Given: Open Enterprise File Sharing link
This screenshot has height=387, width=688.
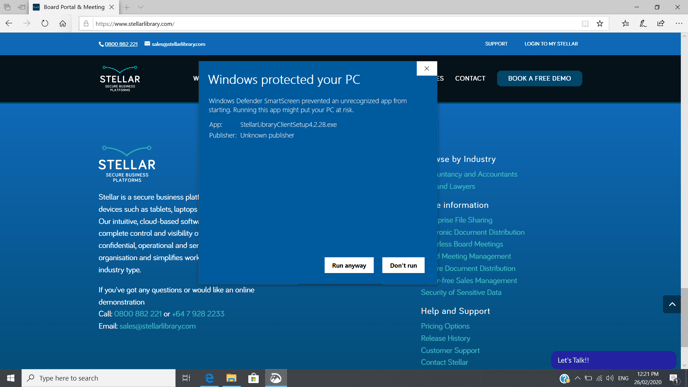Looking at the screenshot, I should 465,220.
